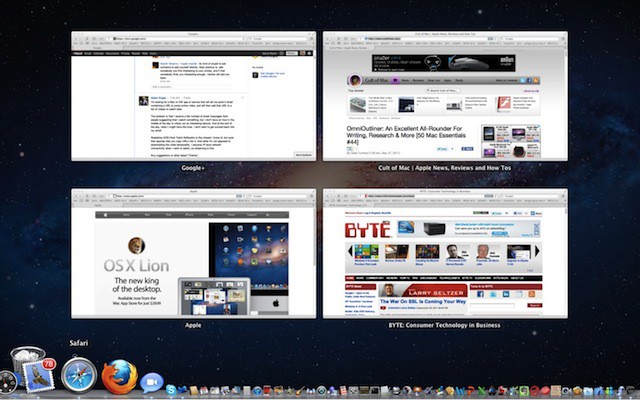The image size is (640, 400).
Task: Click the address bar in the Apple window
Action: coord(176,196)
